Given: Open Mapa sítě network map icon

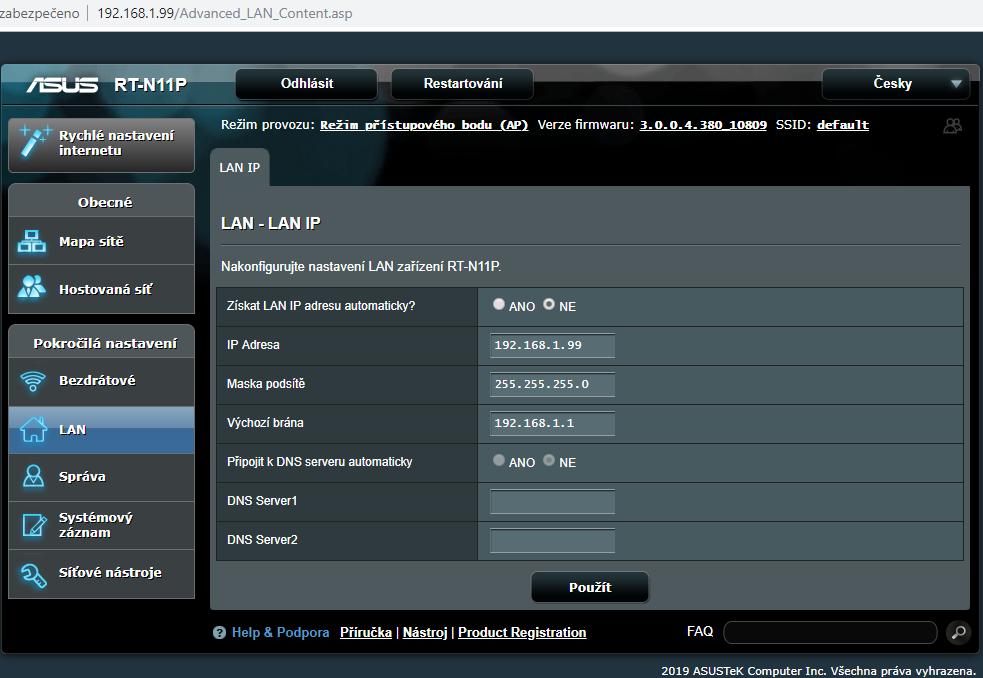Looking at the screenshot, I should tap(33, 241).
